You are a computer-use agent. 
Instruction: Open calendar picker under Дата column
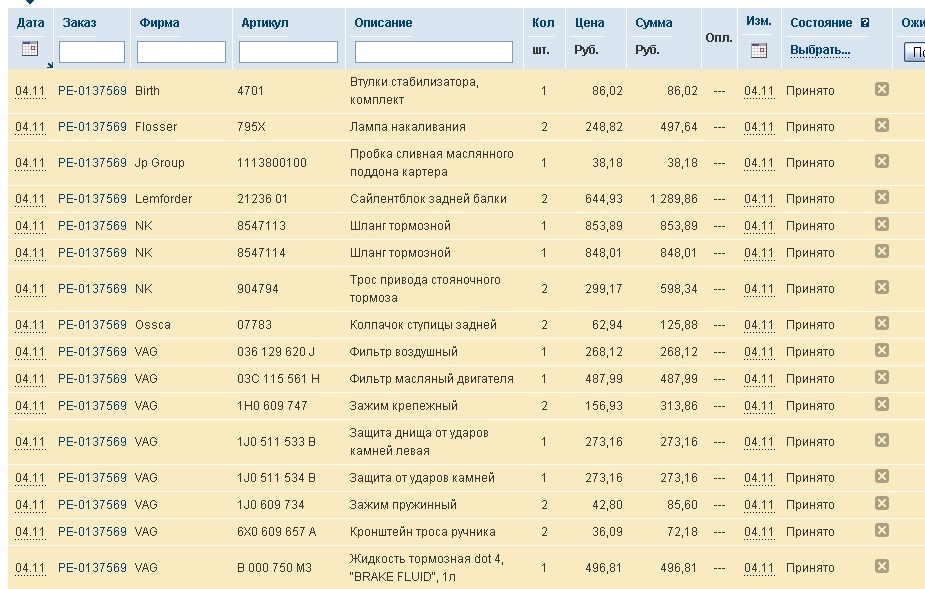[29, 49]
